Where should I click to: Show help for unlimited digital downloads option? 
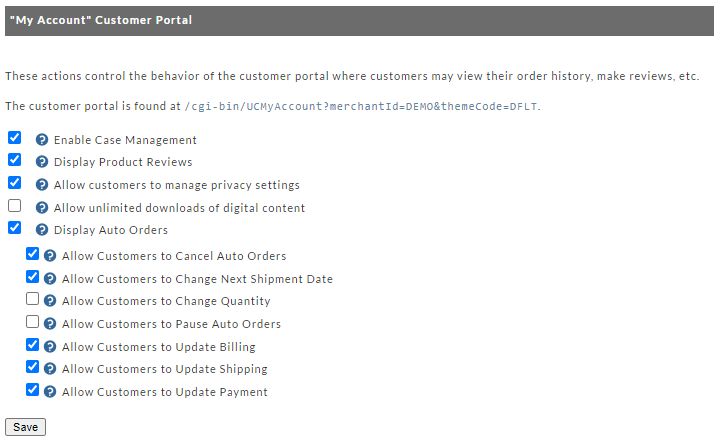[x=42, y=208]
